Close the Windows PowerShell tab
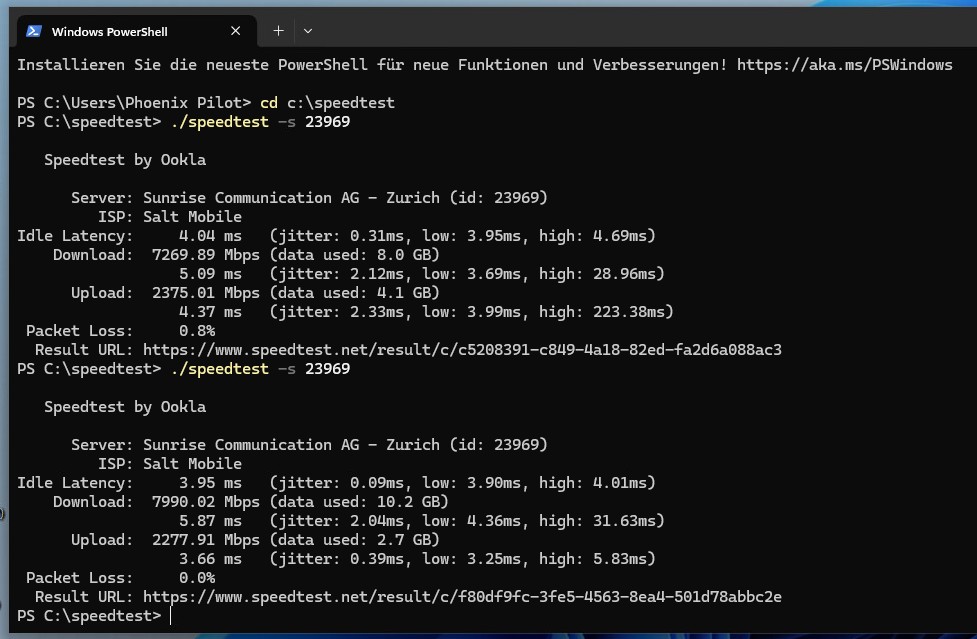This screenshot has height=639, width=977. coord(236,31)
